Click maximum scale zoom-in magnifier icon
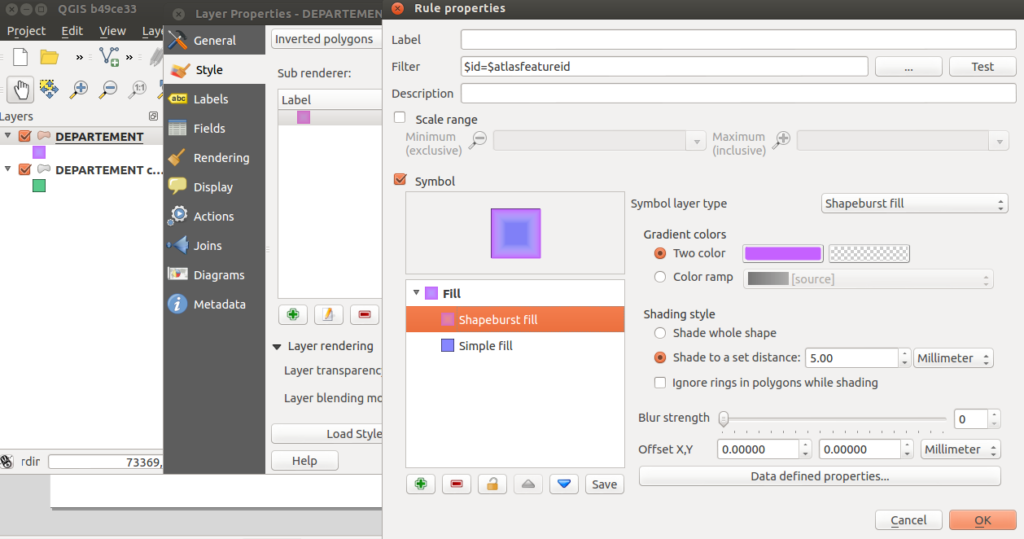Image resolution: width=1024 pixels, height=539 pixels. (782, 139)
